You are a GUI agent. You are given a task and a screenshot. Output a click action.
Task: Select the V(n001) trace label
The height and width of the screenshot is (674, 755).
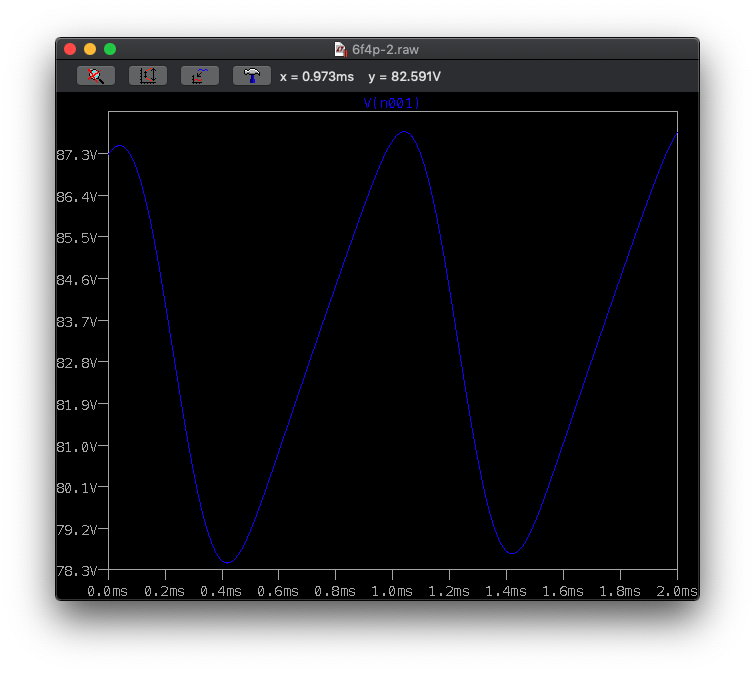coord(392,103)
